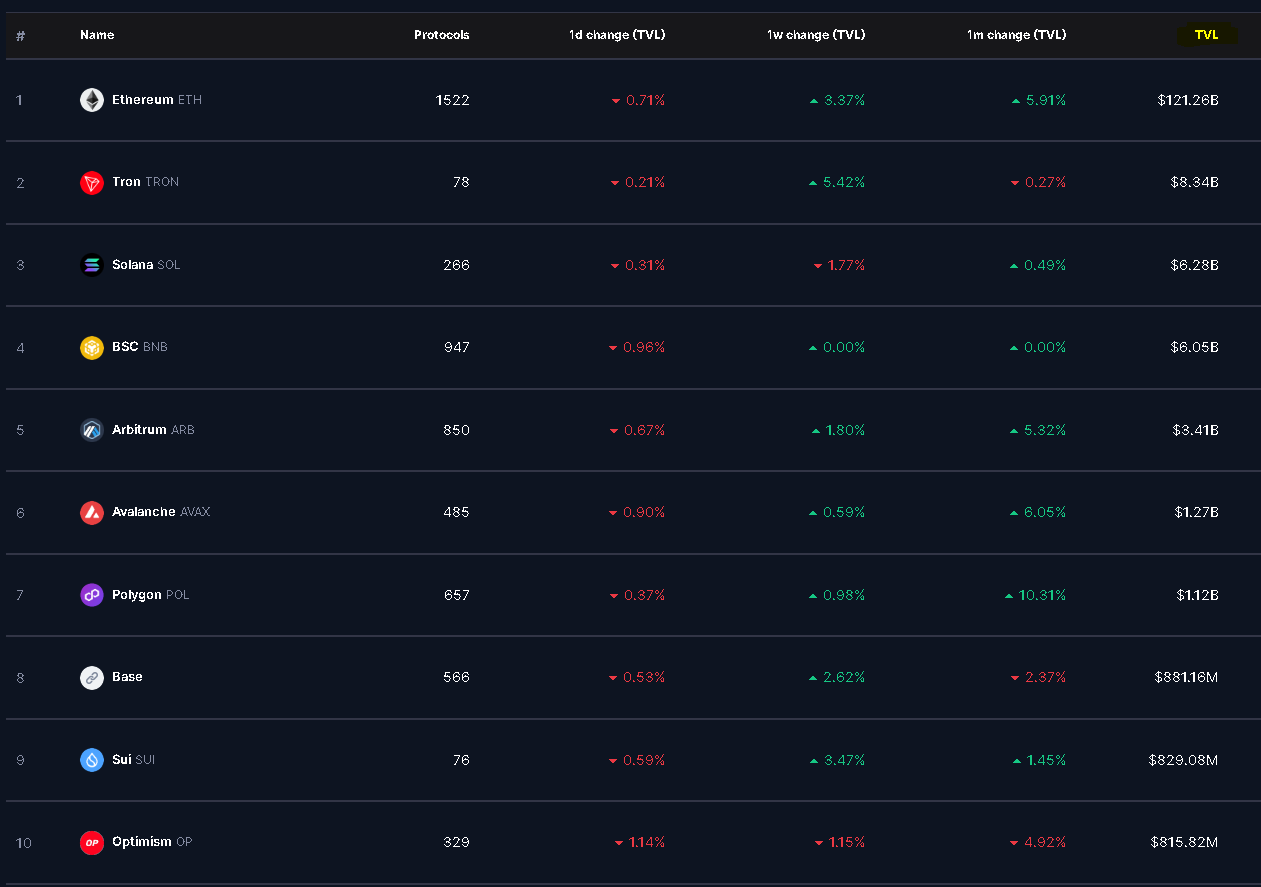Click Arbitrum TVL value $3.41B
This screenshot has height=887, width=1261.
point(1196,430)
